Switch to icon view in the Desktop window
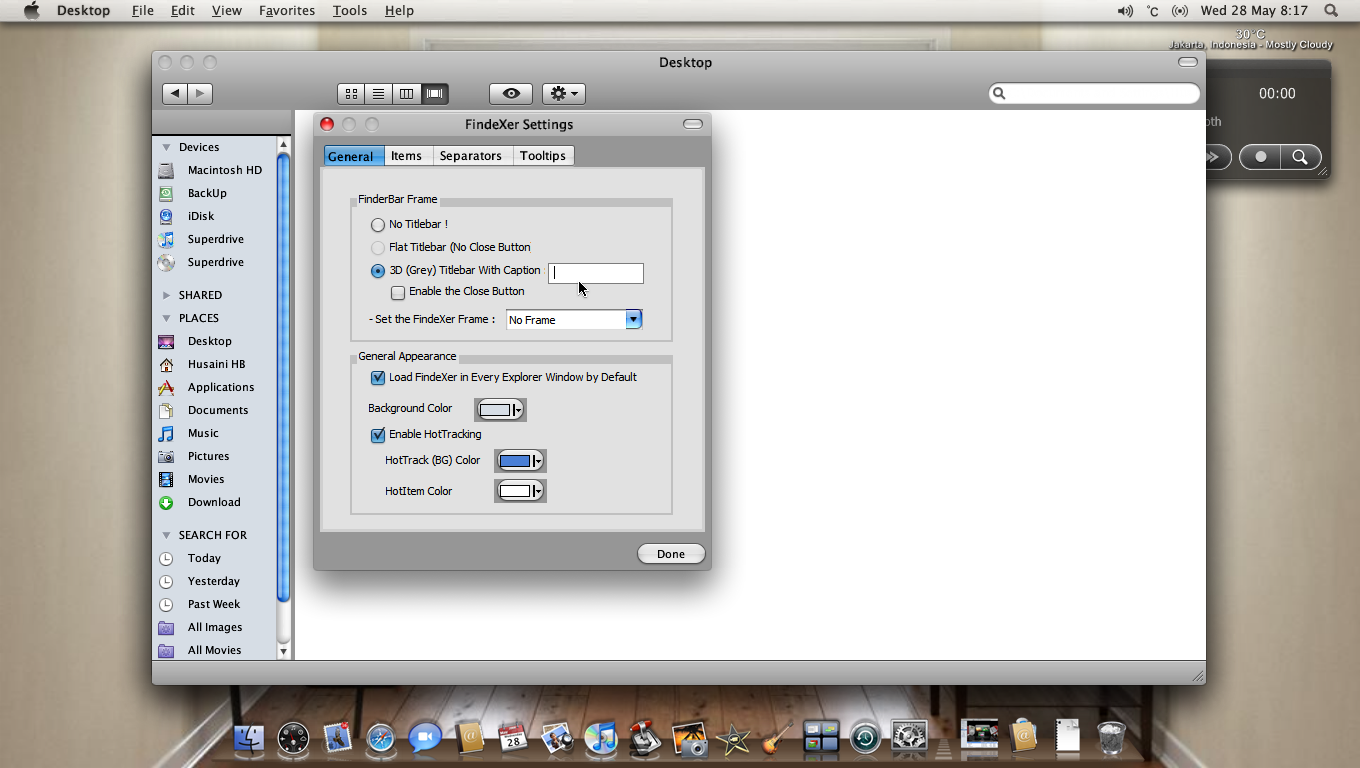1360x768 pixels. (351, 94)
